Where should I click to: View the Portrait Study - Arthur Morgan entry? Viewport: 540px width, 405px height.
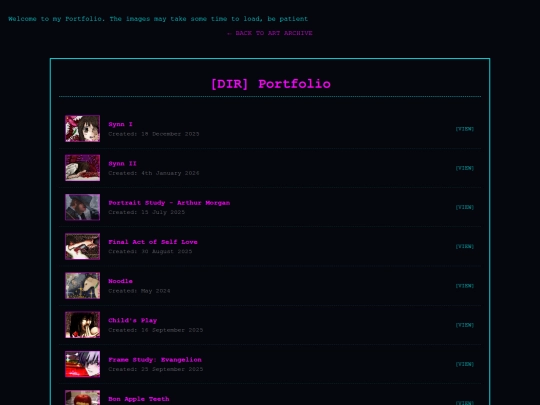pos(465,207)
